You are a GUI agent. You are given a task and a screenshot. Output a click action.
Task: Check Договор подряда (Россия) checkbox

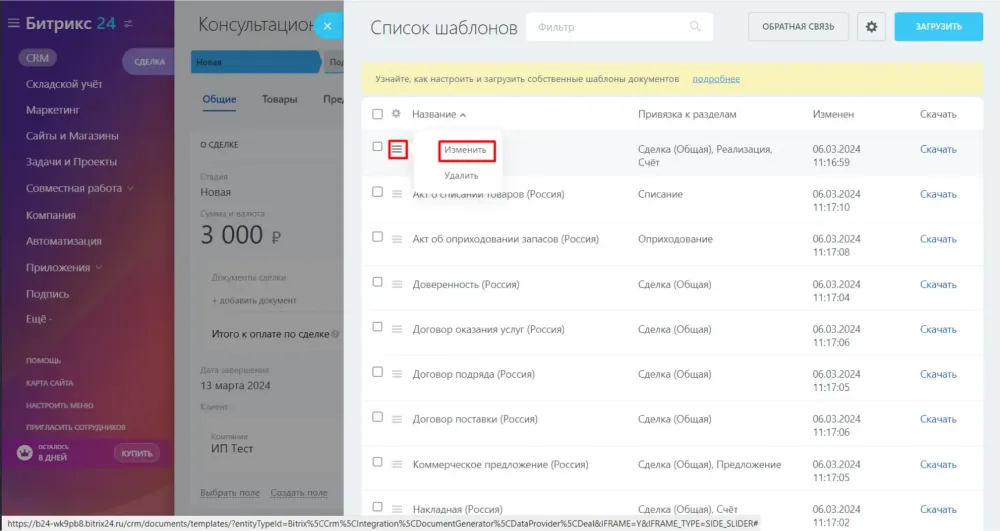[378, 372]
